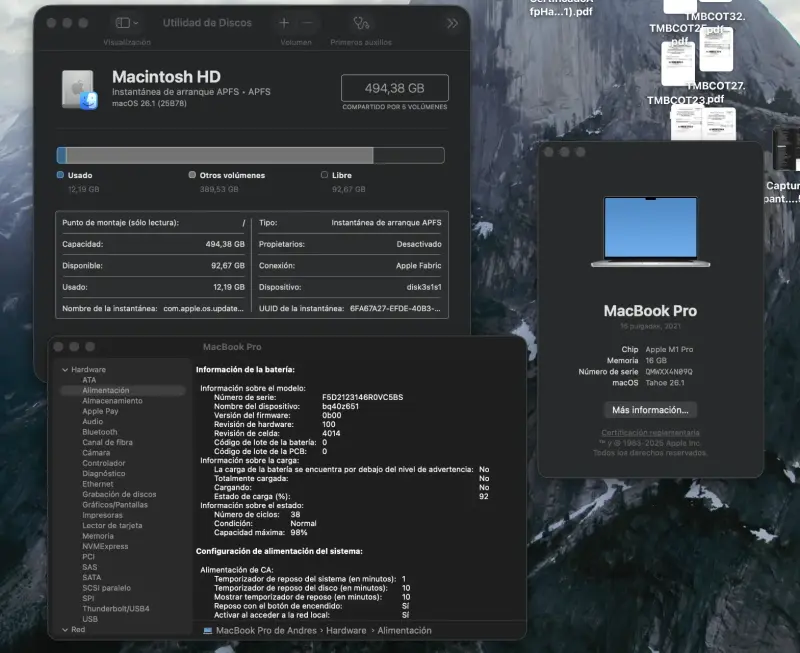The image size is (800, 653).
Task: Collapse the Red tree section
Action: click(x=65, y=630)
